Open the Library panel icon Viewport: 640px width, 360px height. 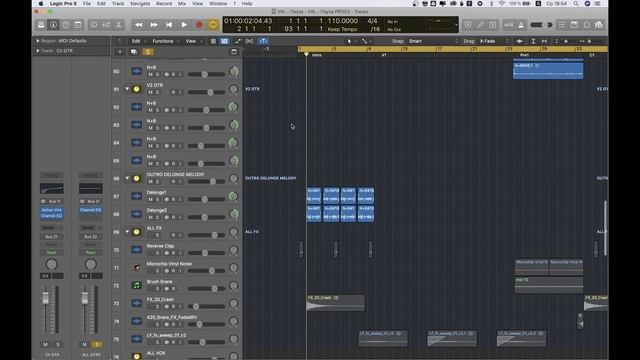(41, 25)
